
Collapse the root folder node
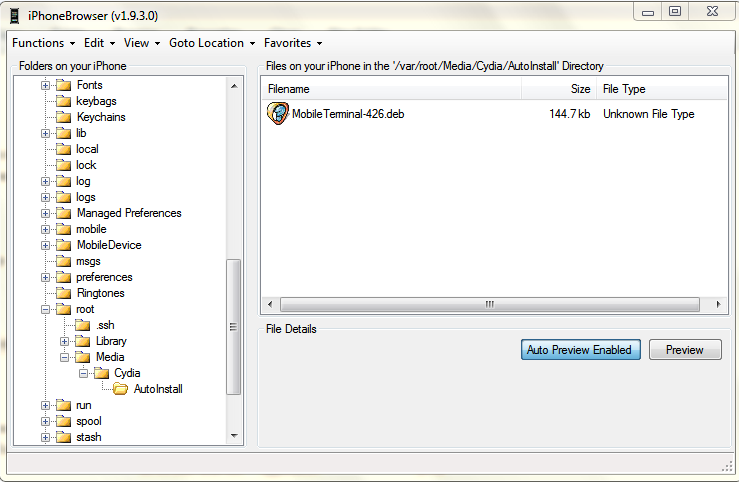click(x=45, y=310)
